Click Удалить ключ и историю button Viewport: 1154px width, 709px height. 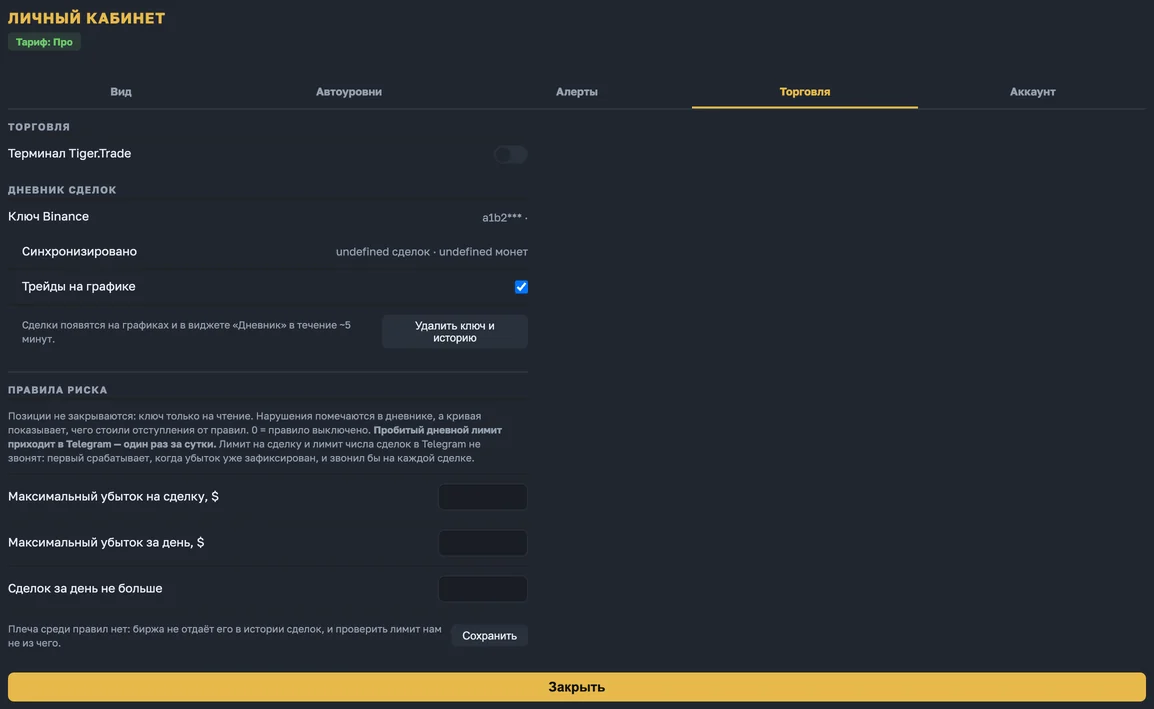click(x=454, y=331)
